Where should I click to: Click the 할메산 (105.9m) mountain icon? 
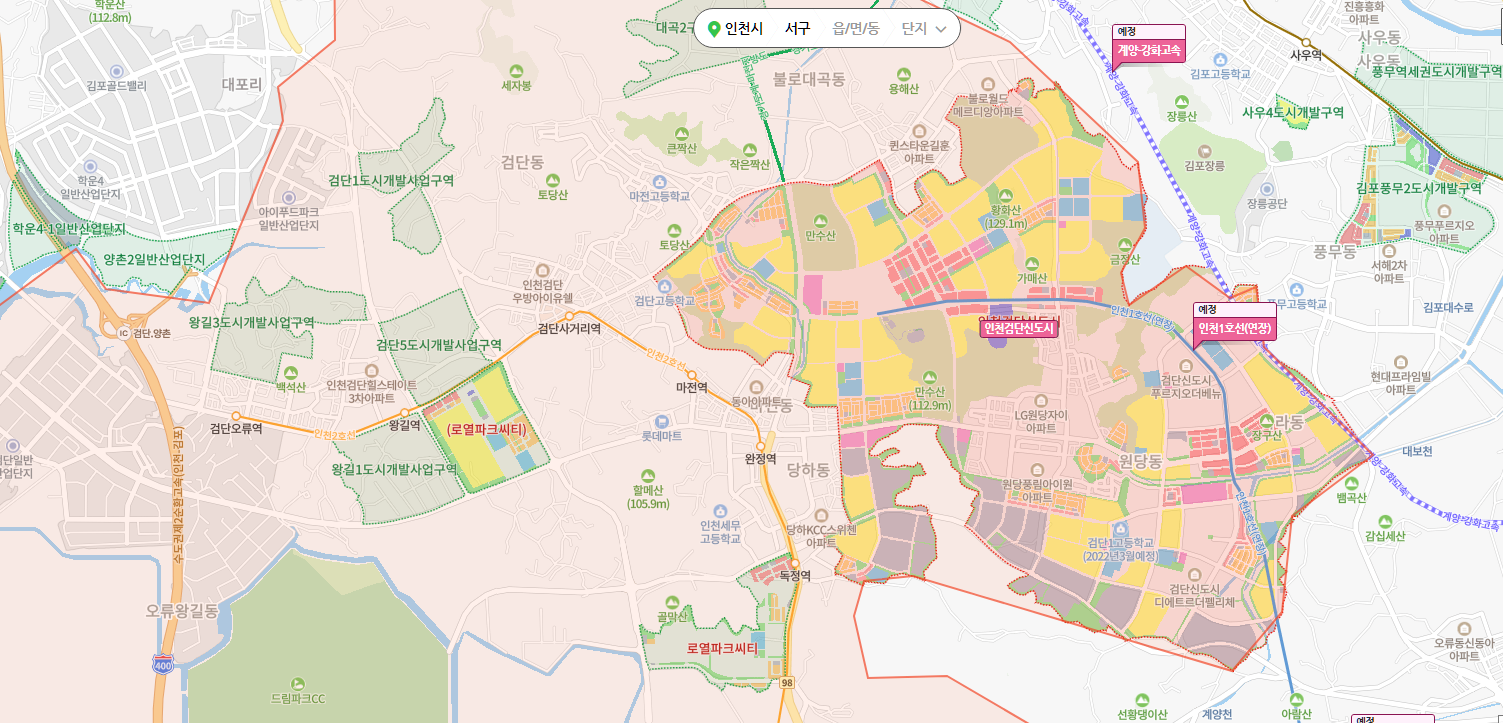coord(647,474)
